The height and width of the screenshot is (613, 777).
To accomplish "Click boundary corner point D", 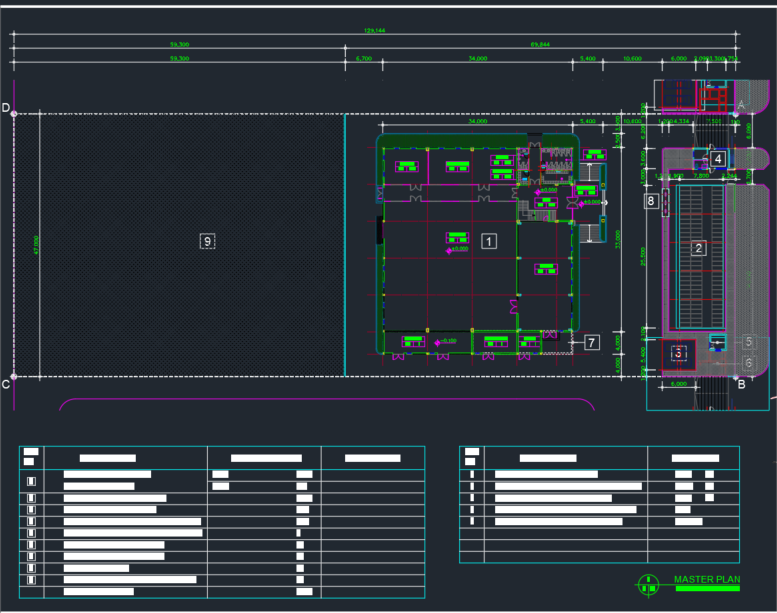I will click(x=13, y=114).
